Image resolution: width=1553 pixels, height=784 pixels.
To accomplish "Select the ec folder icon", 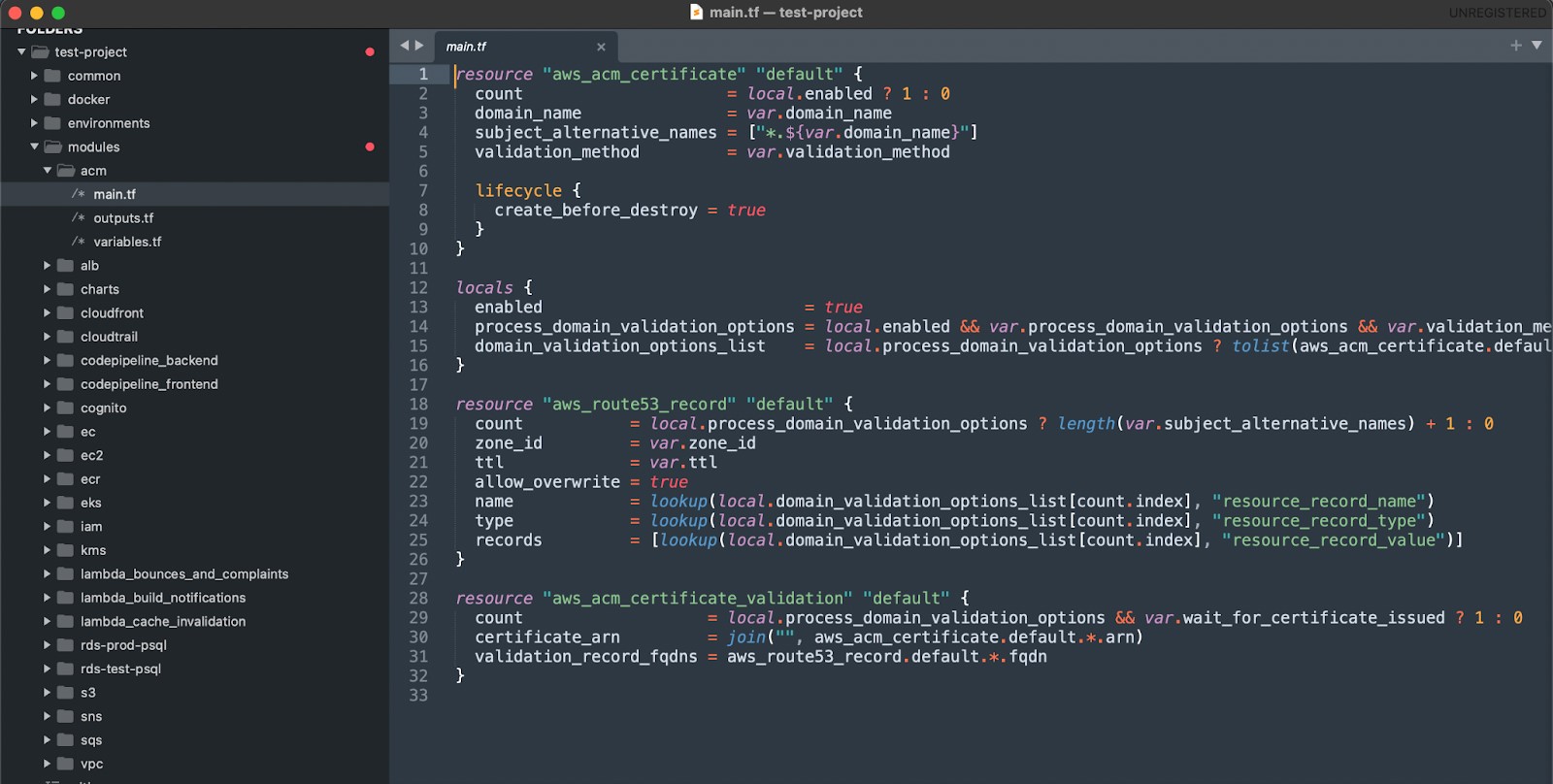I will coord(65,432).
